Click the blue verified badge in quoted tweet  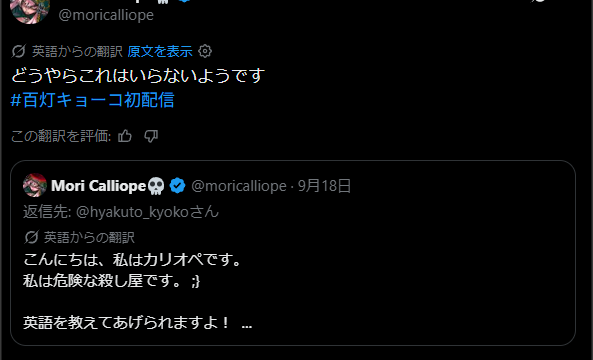point(177,186)
